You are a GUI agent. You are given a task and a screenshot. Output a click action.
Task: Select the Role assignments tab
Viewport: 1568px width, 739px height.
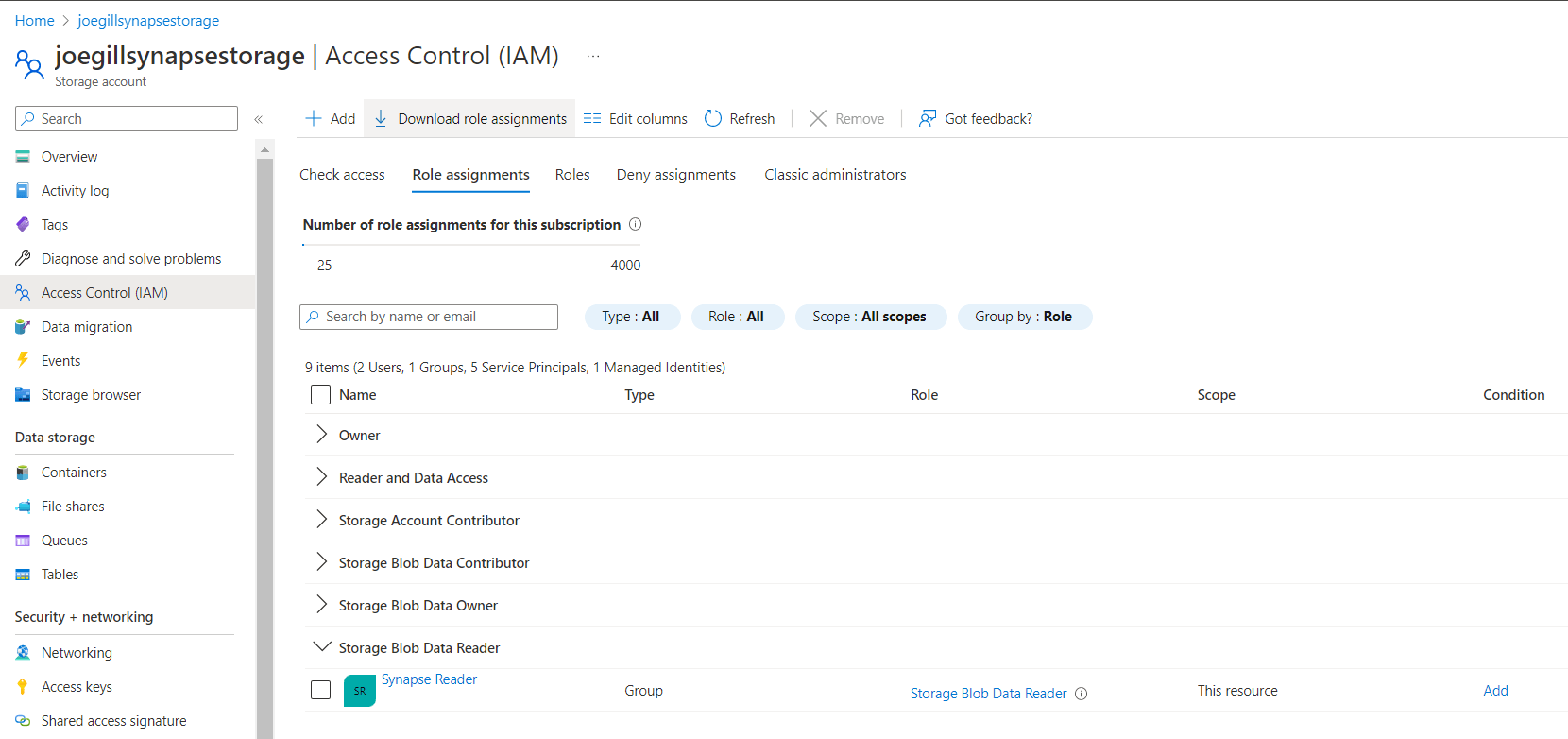[x=470, y=175]
